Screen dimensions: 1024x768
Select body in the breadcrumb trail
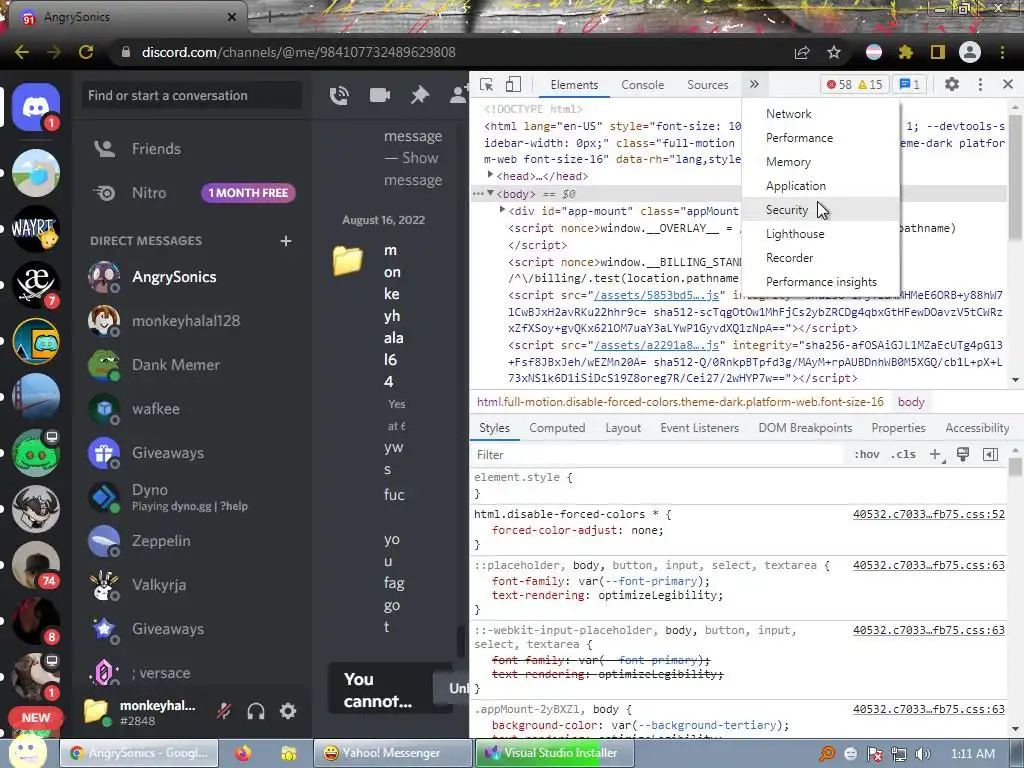(x=911, y=402)
